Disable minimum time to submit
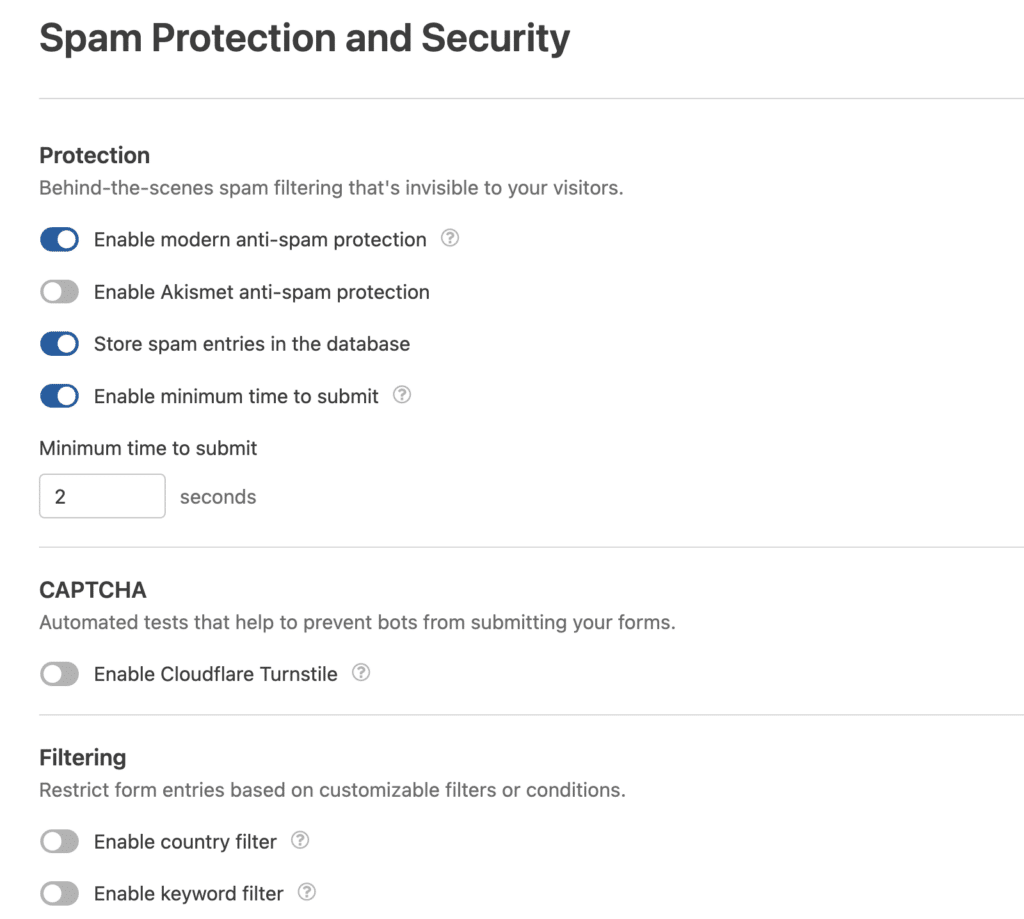 click(59, 395)
